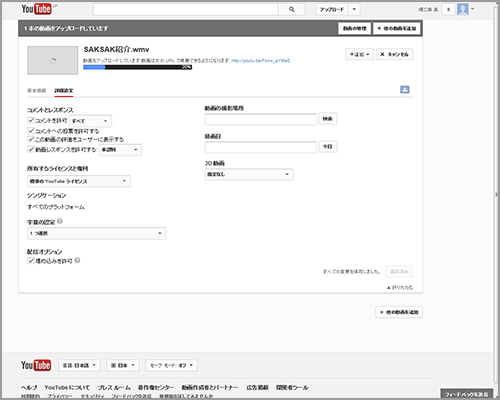This screenshot has width=500, height=400.
Task: Open the すべて comment permission dropdown
Action: coord(90,121)
